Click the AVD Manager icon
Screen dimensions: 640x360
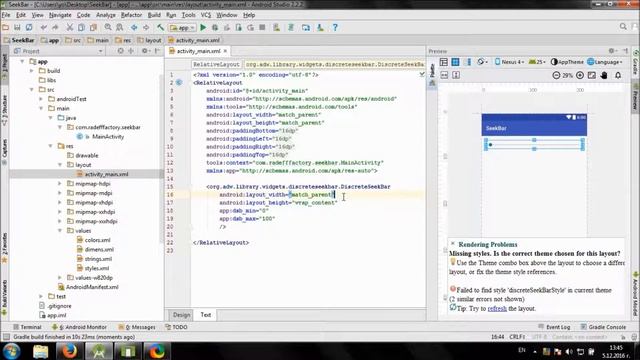pos(277,27)
